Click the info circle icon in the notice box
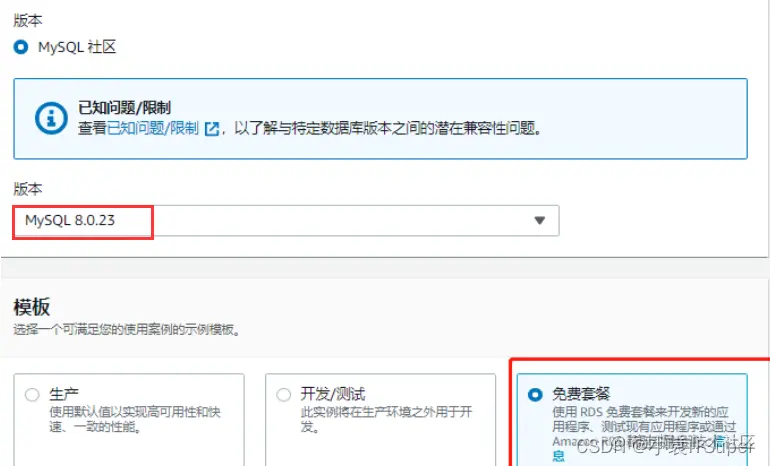 coord(51,118)
